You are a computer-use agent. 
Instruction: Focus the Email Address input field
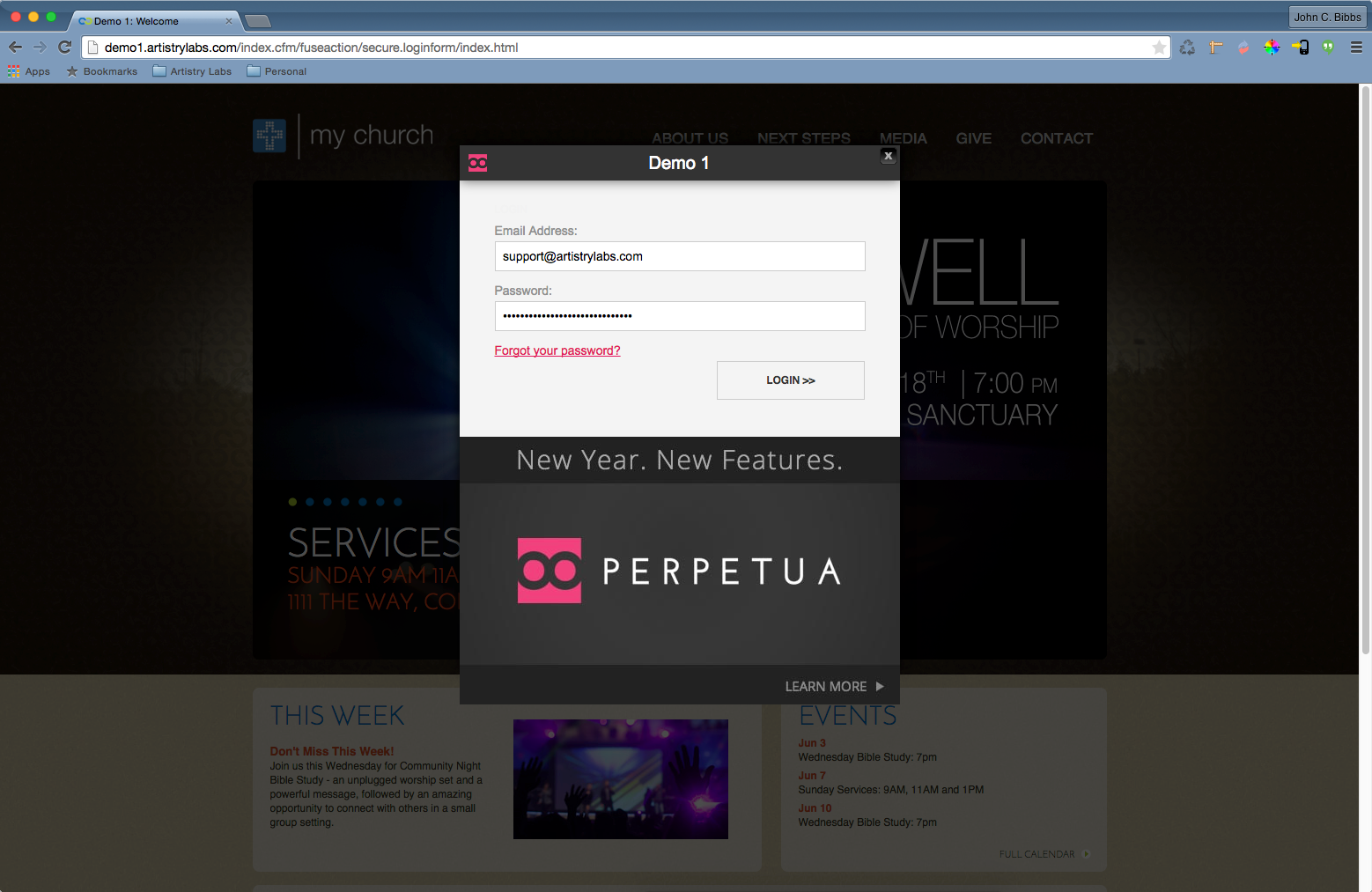point(680,256)
